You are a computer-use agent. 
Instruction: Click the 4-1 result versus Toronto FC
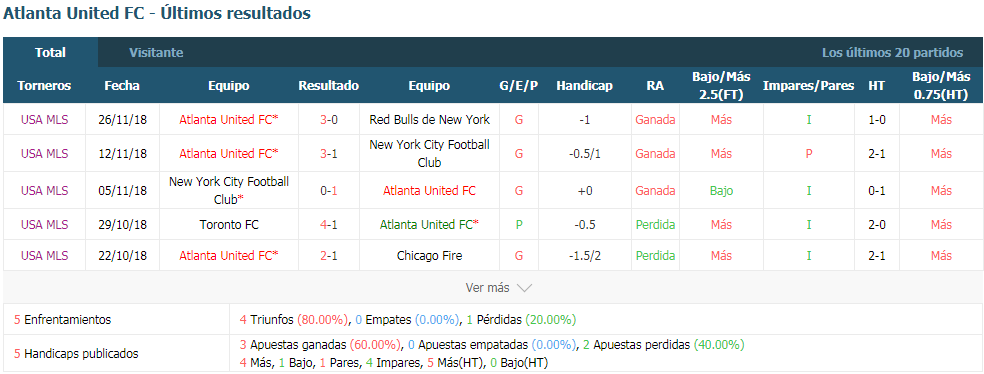329,224
